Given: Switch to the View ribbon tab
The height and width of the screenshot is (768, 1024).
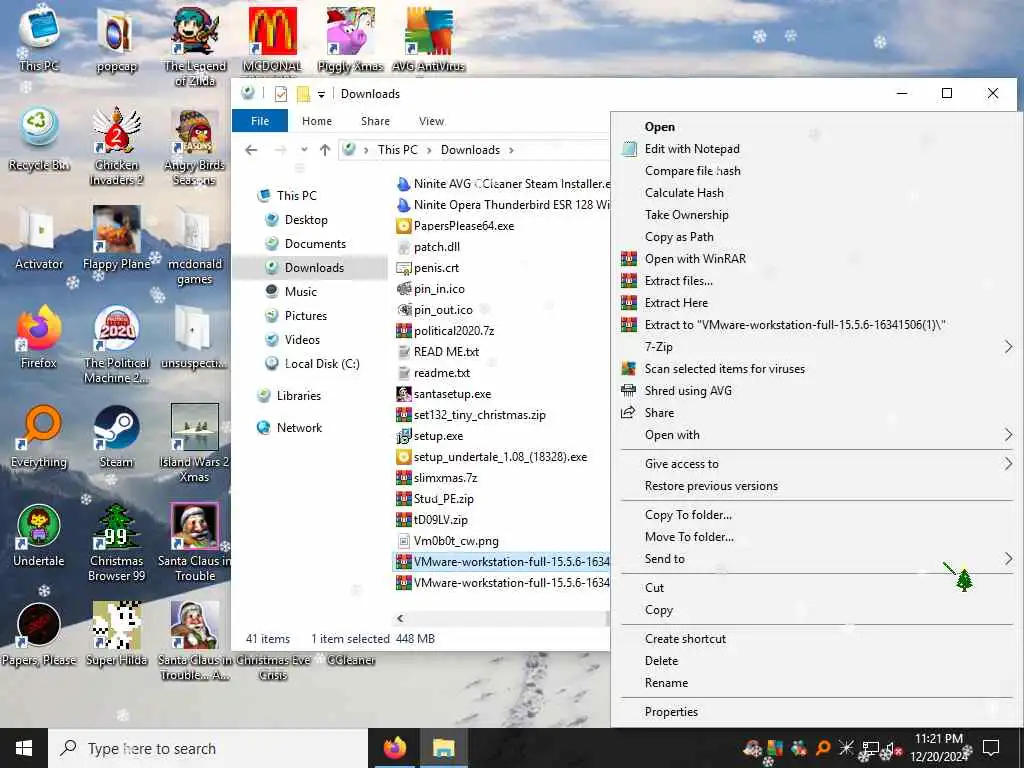Looking at the screenshot, I should pyautogui.click(x=431, y=121).
